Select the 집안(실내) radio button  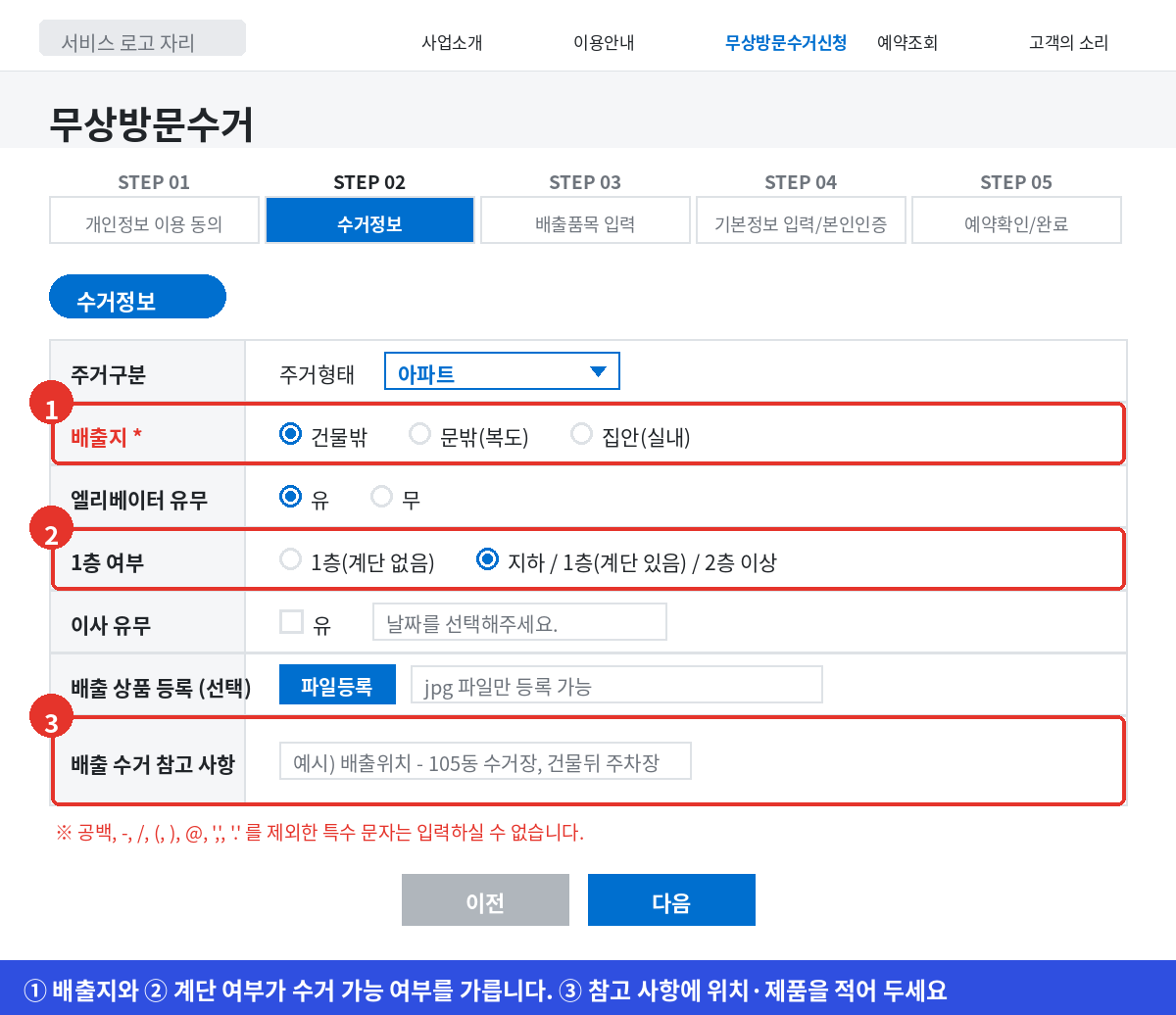coord(582,434)
